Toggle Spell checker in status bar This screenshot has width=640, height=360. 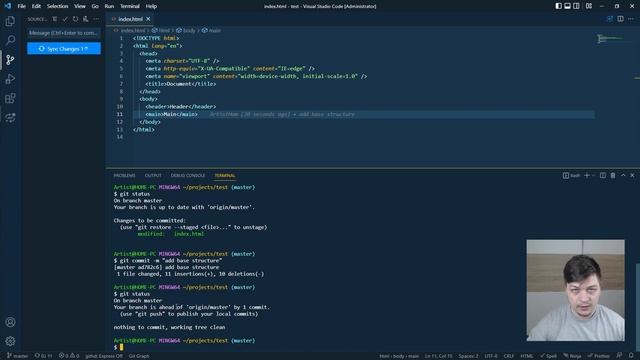pos(549,356)
